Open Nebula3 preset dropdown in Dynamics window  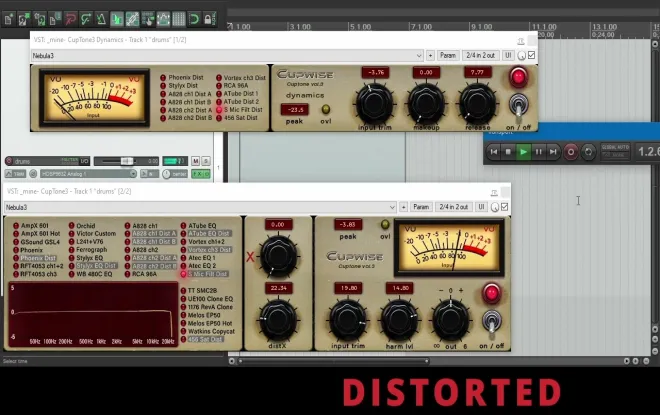pos(227,56)
